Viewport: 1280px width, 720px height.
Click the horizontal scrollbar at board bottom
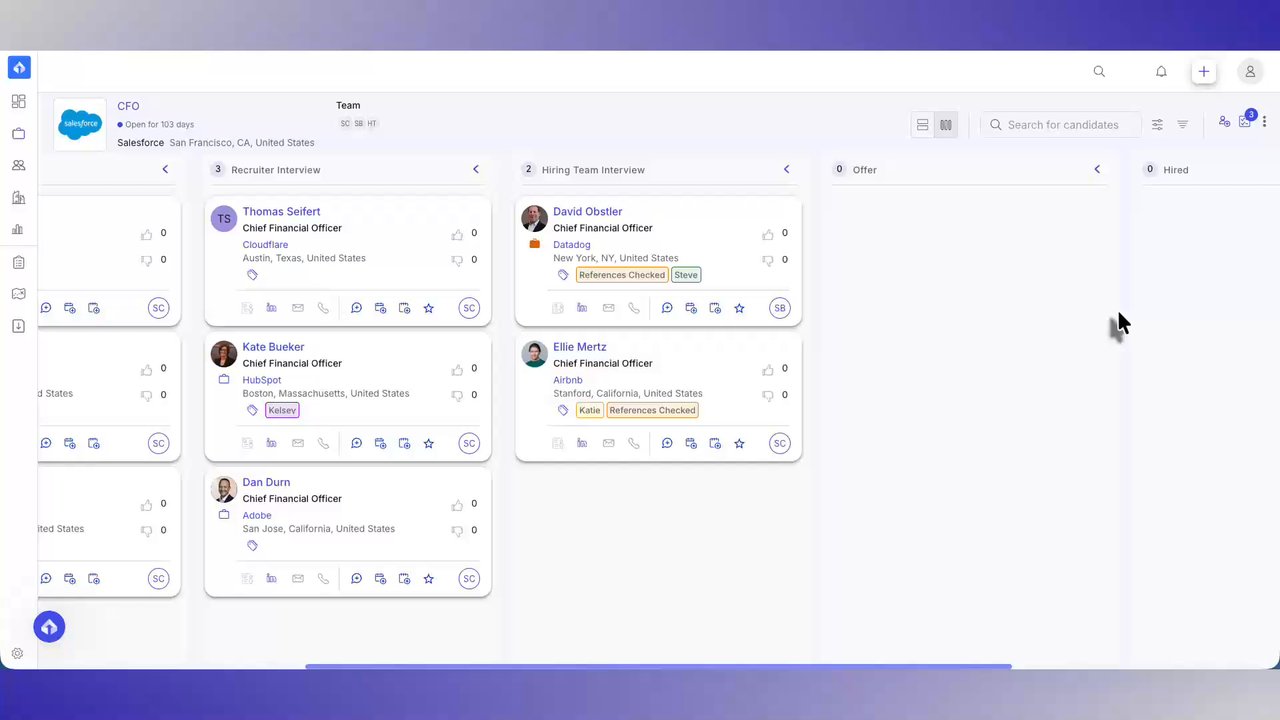pos(658,666)
